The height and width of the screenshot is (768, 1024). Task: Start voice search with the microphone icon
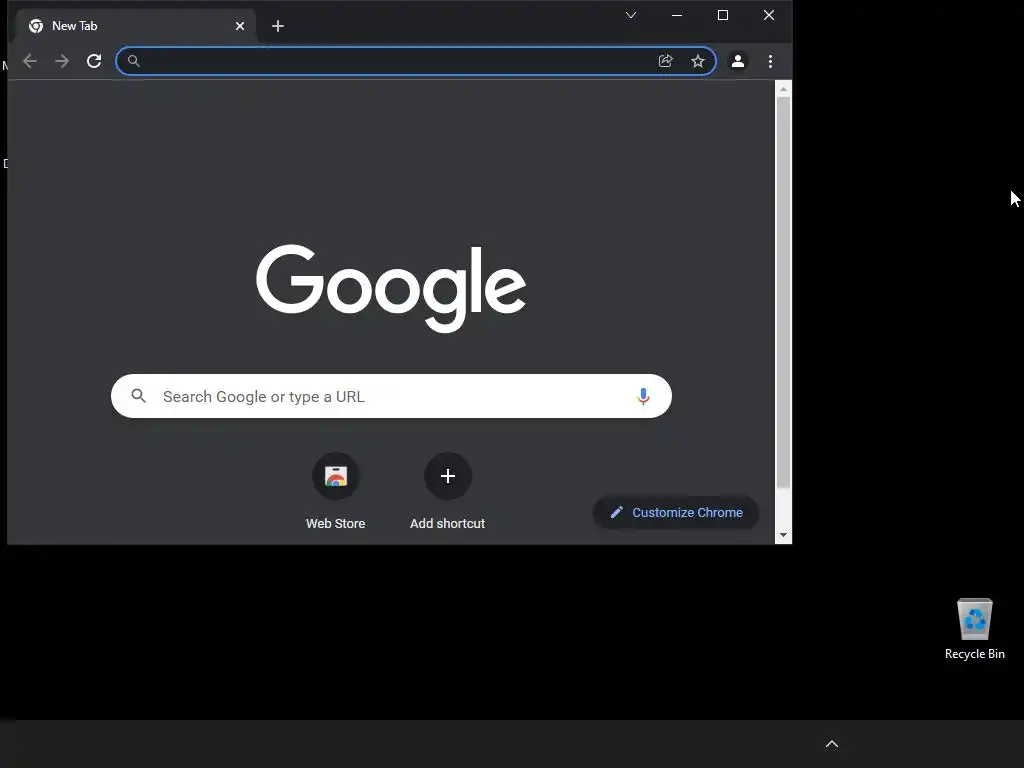[x=643, y=396]
